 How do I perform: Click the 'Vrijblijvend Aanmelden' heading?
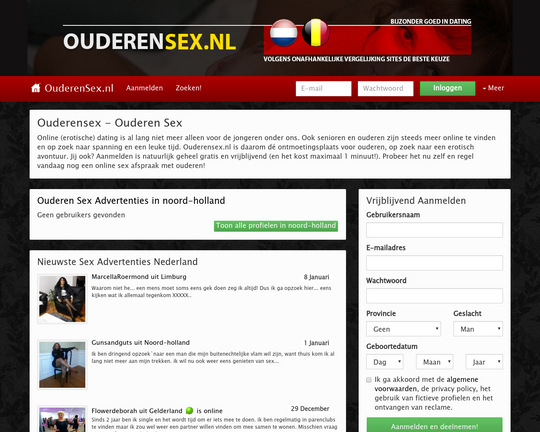pos(416,200)
